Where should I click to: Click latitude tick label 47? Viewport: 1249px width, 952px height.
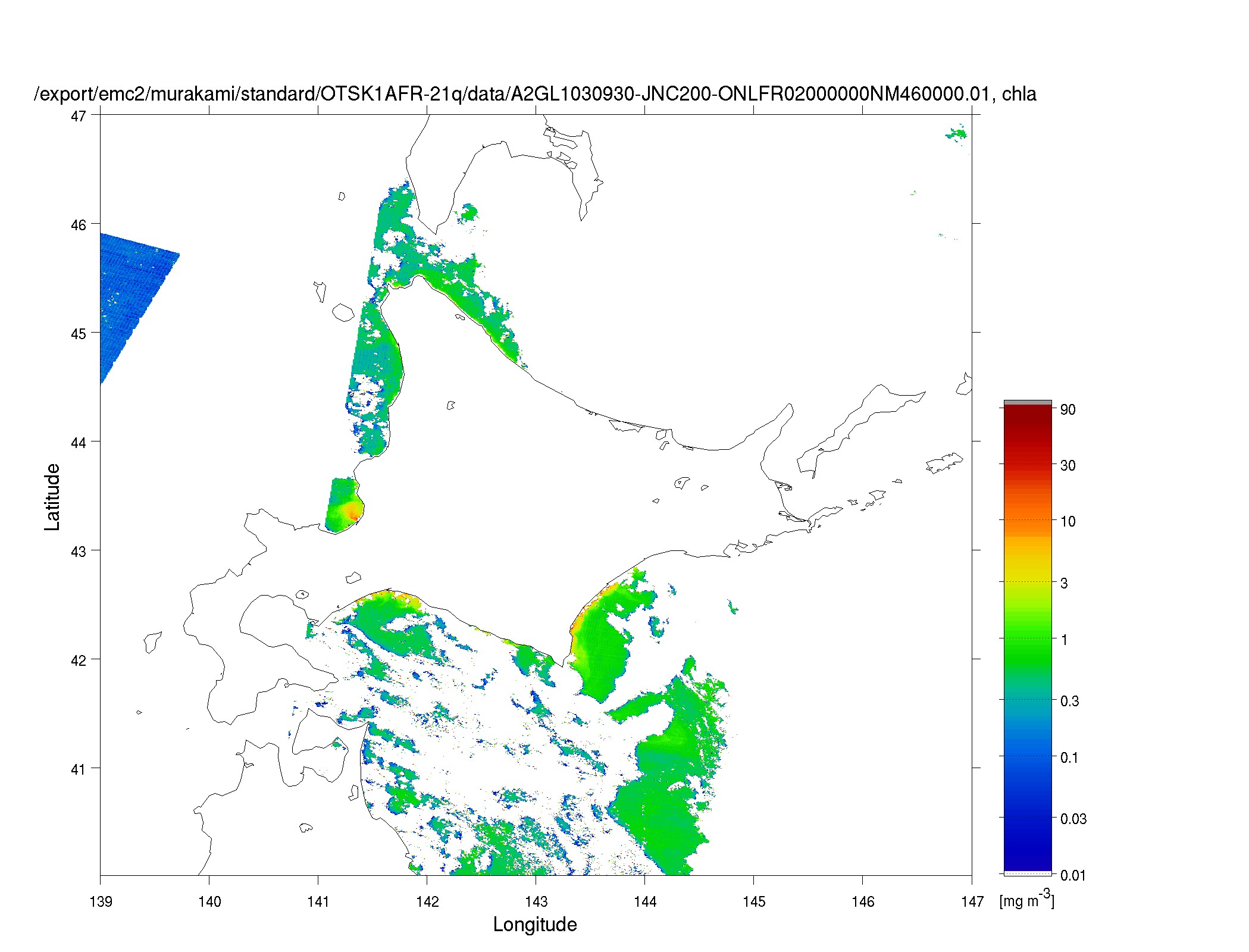(x=79, y=116)
